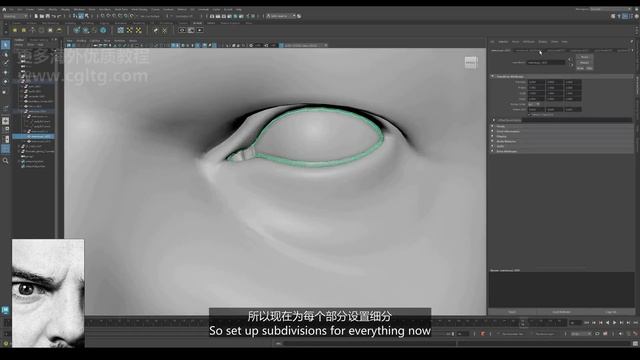Expand the Extra Attributes section
This screenshot has width=640, height=360.
click(x=493, y=151)
